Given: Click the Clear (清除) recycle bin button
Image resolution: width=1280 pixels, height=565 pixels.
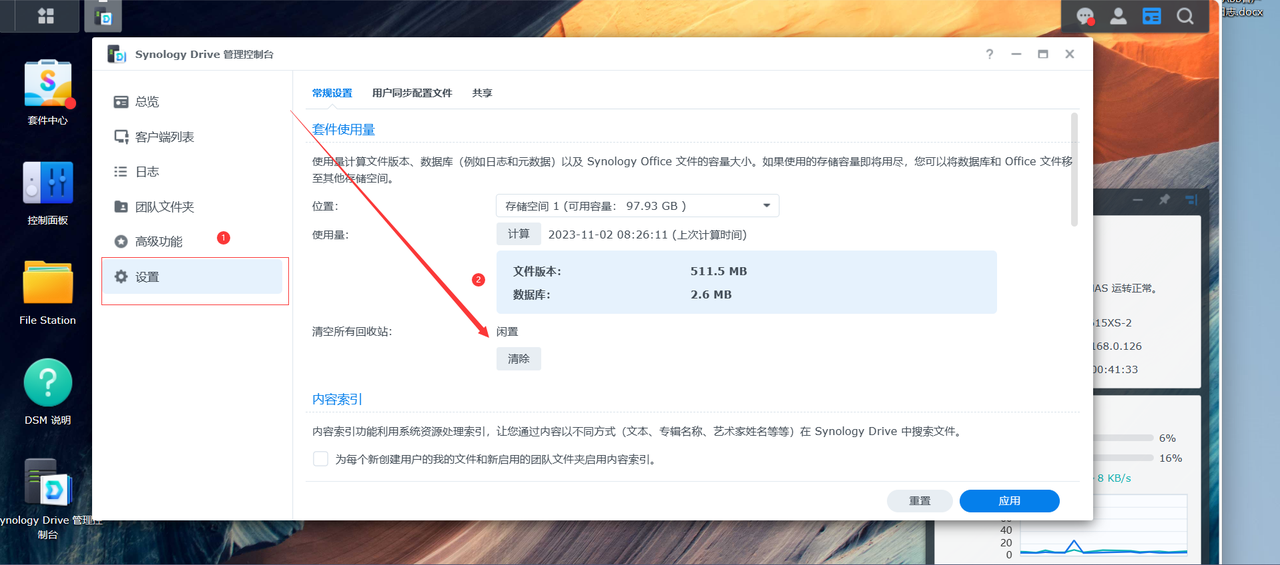Looking at the screenshot, I should (518, 359).
